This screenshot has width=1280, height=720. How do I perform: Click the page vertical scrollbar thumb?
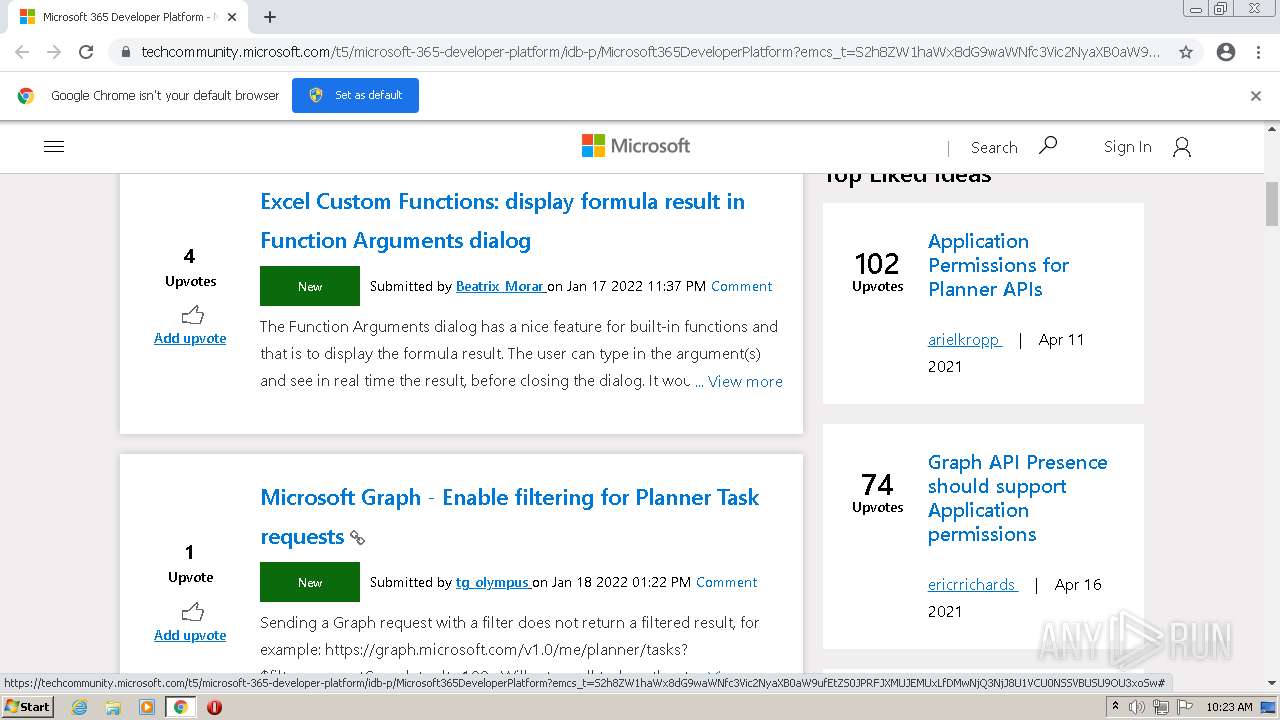click(x=1272, y=204)
